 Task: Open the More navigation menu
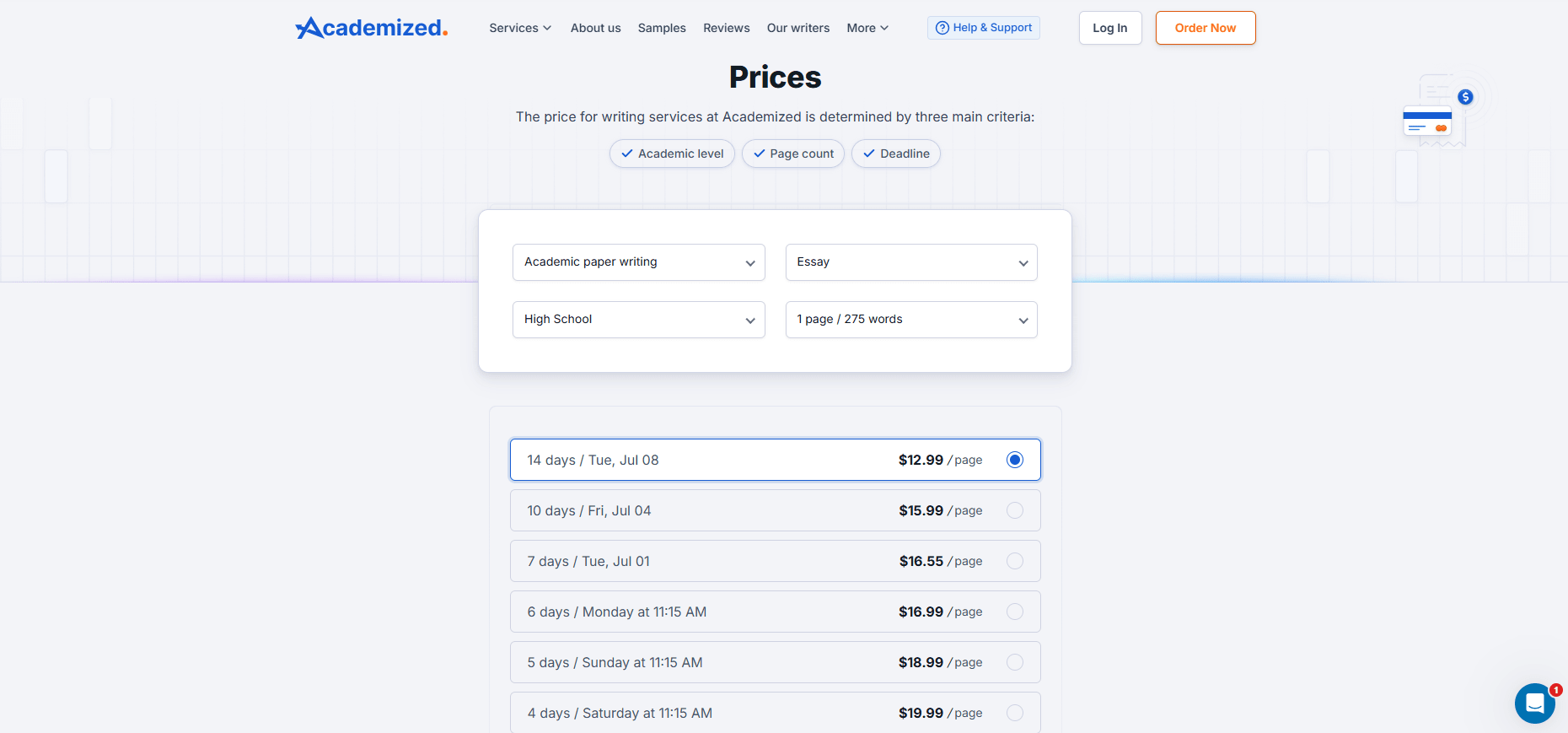click(x=867, y=28)
